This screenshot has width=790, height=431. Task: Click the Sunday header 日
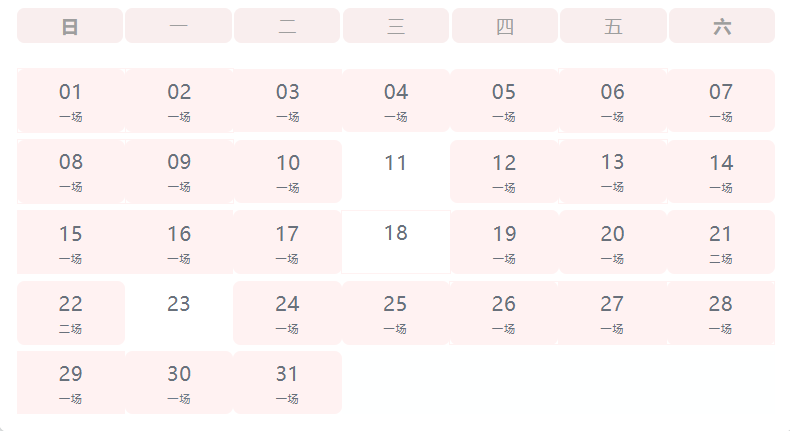click(70, 26)
